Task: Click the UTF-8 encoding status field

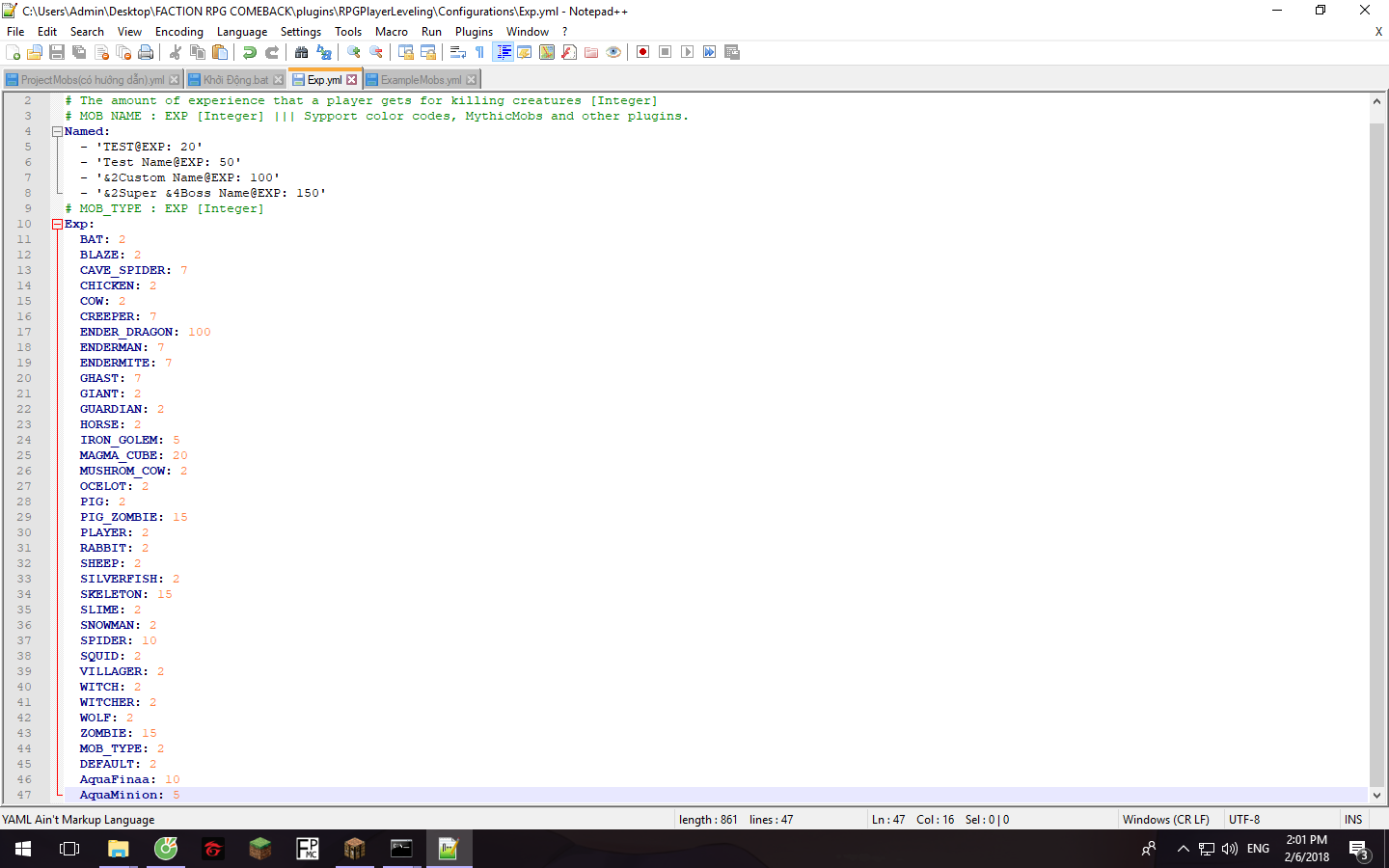Action: pos(1244,820)
